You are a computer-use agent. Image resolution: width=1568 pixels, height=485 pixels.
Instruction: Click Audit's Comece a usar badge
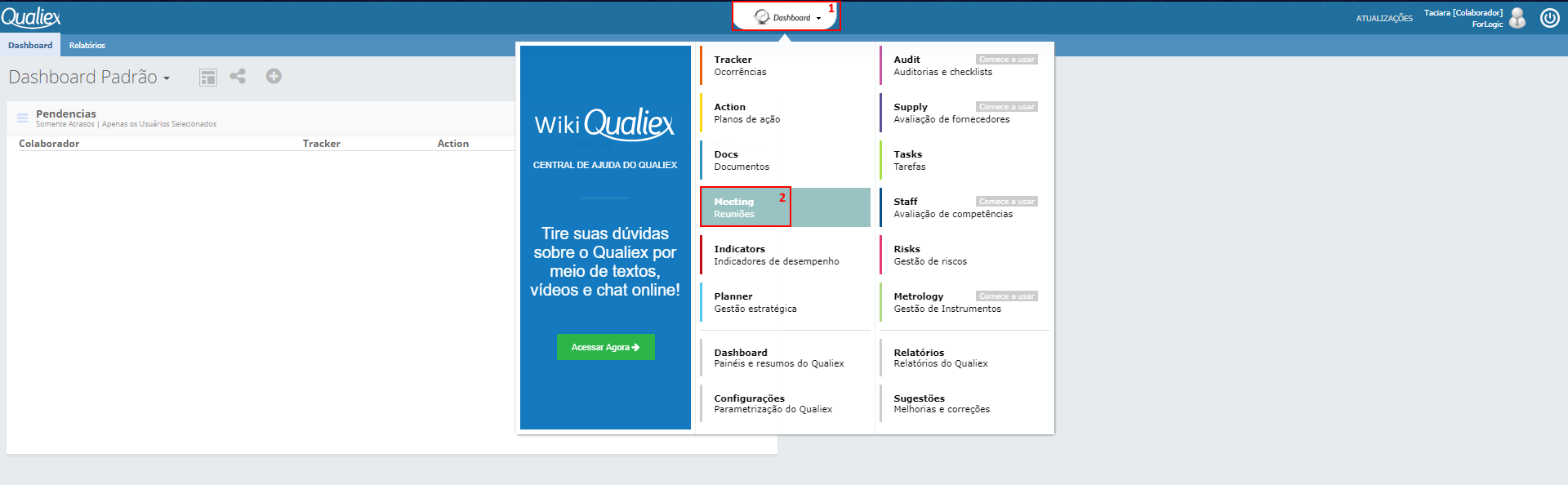1006,60
